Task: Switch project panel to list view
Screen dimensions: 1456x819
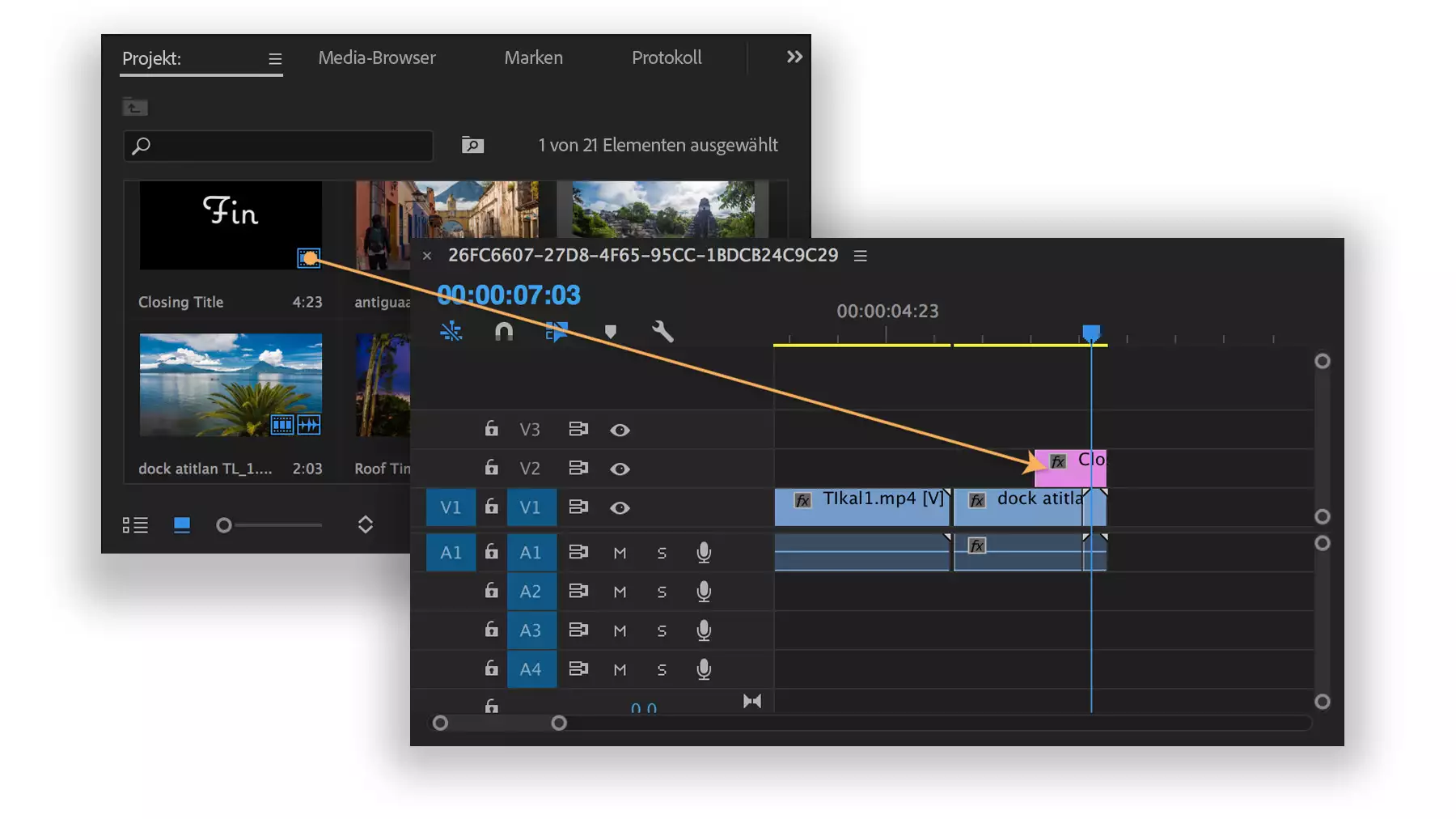Action: [x=135, y=525]
